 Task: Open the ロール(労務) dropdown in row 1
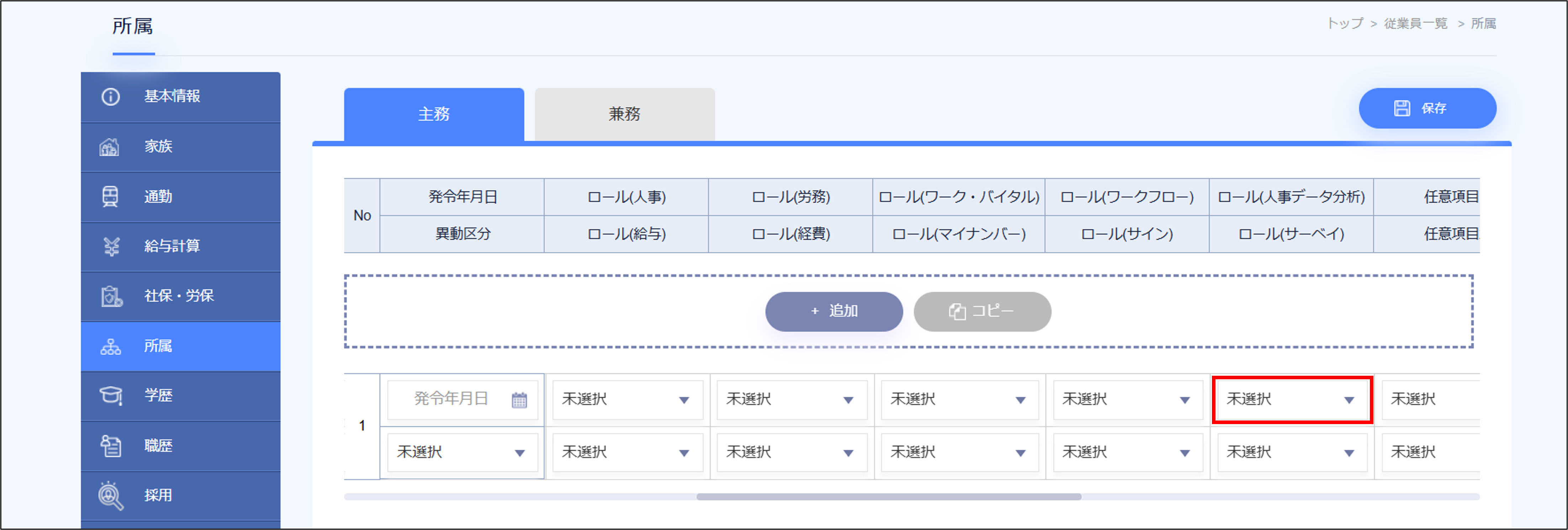[x=792, y=400]
